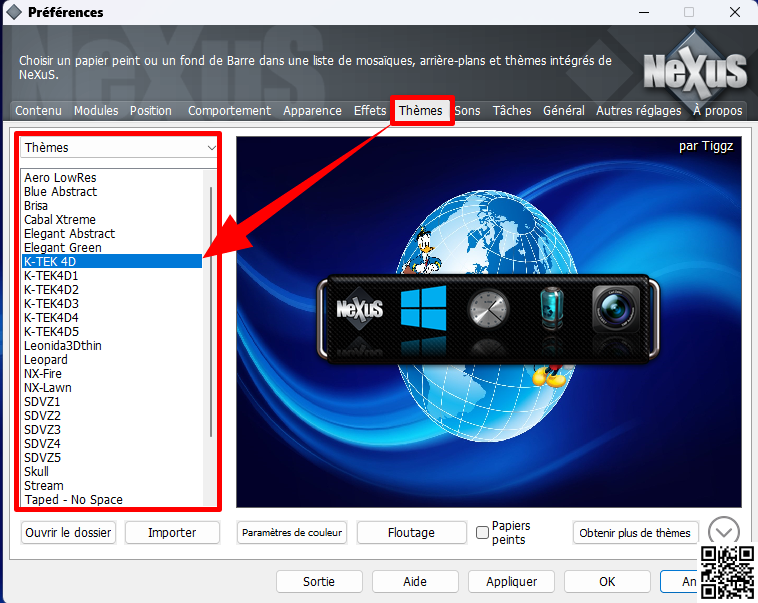Click the Importer button
This screenshot has height=603, width=758.
(172, 532)
